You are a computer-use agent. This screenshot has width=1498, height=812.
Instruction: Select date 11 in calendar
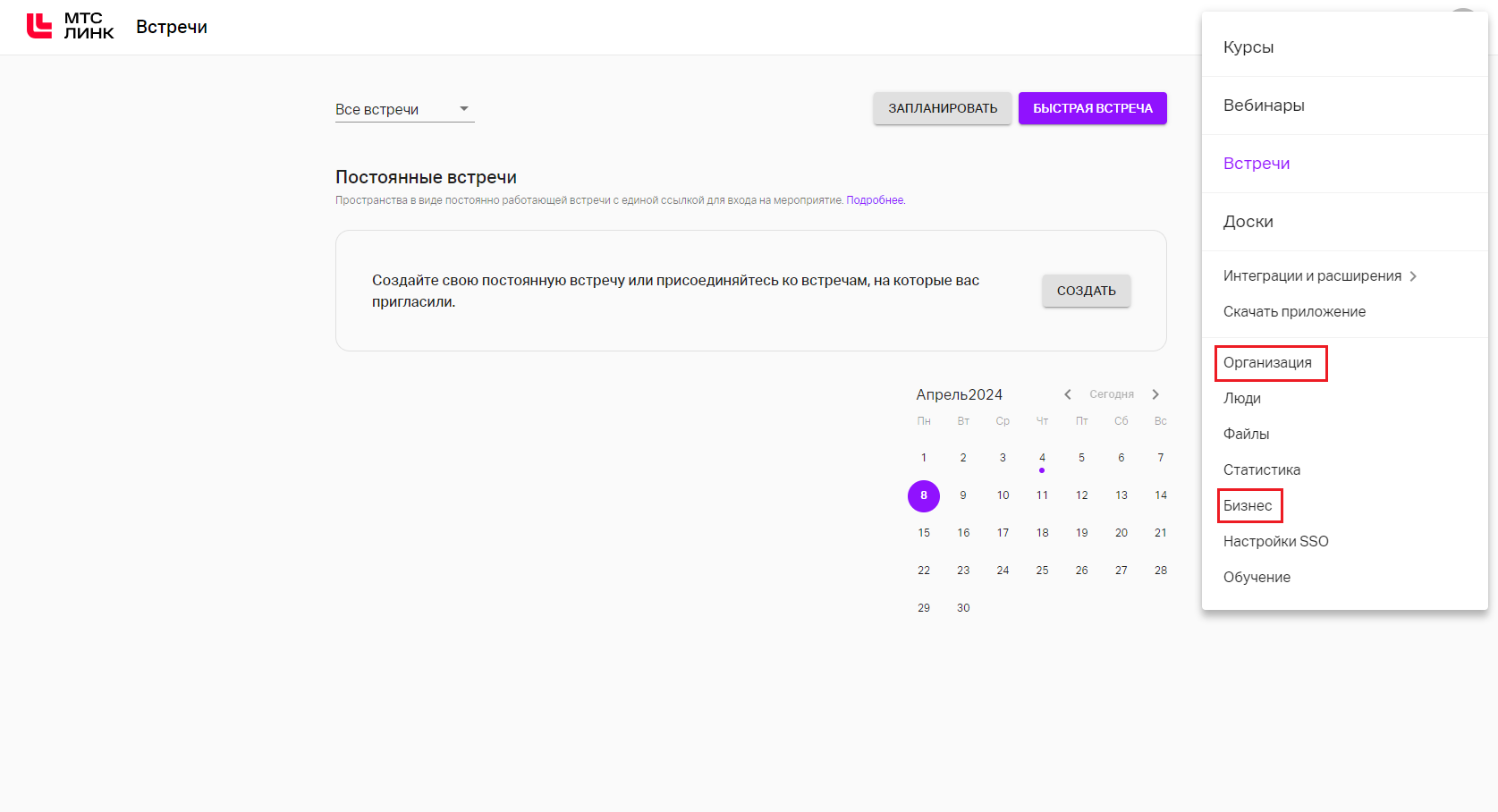click(x=1042, y=495)
